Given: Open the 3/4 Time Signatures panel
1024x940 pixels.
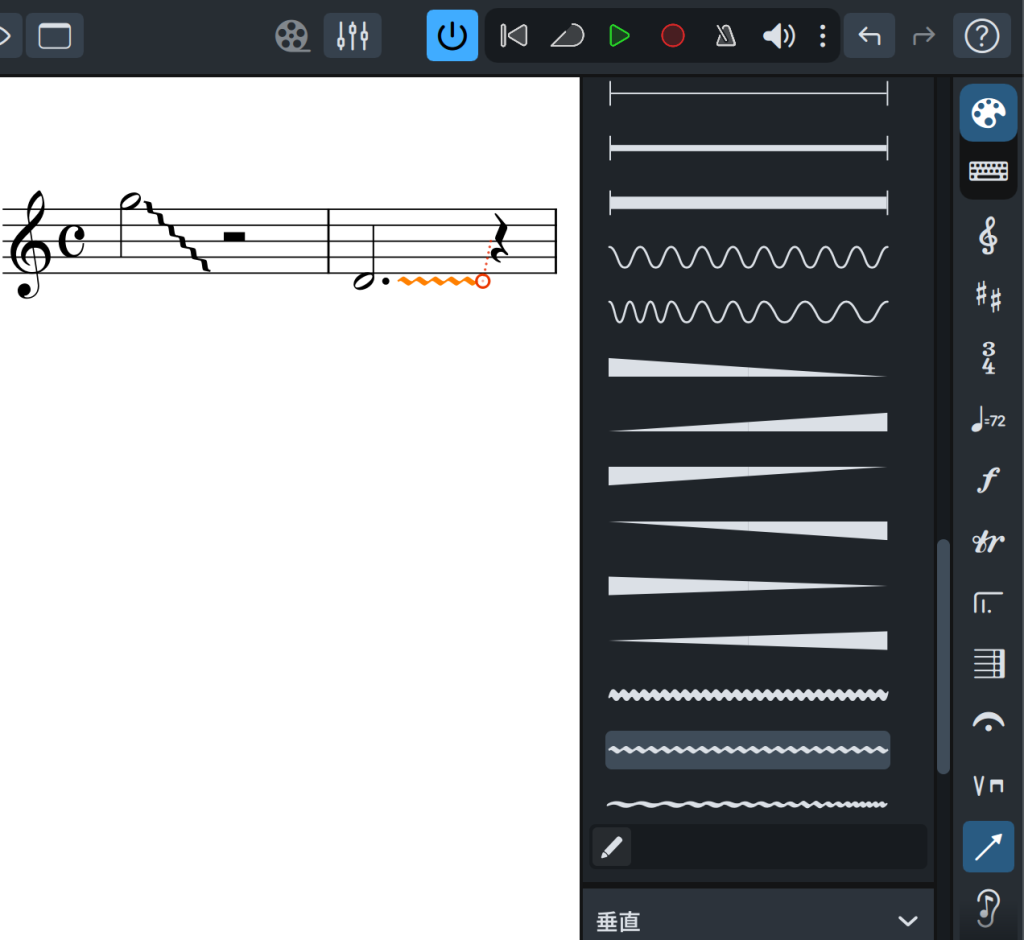Looking at the screenshot, I should [988, 358].
